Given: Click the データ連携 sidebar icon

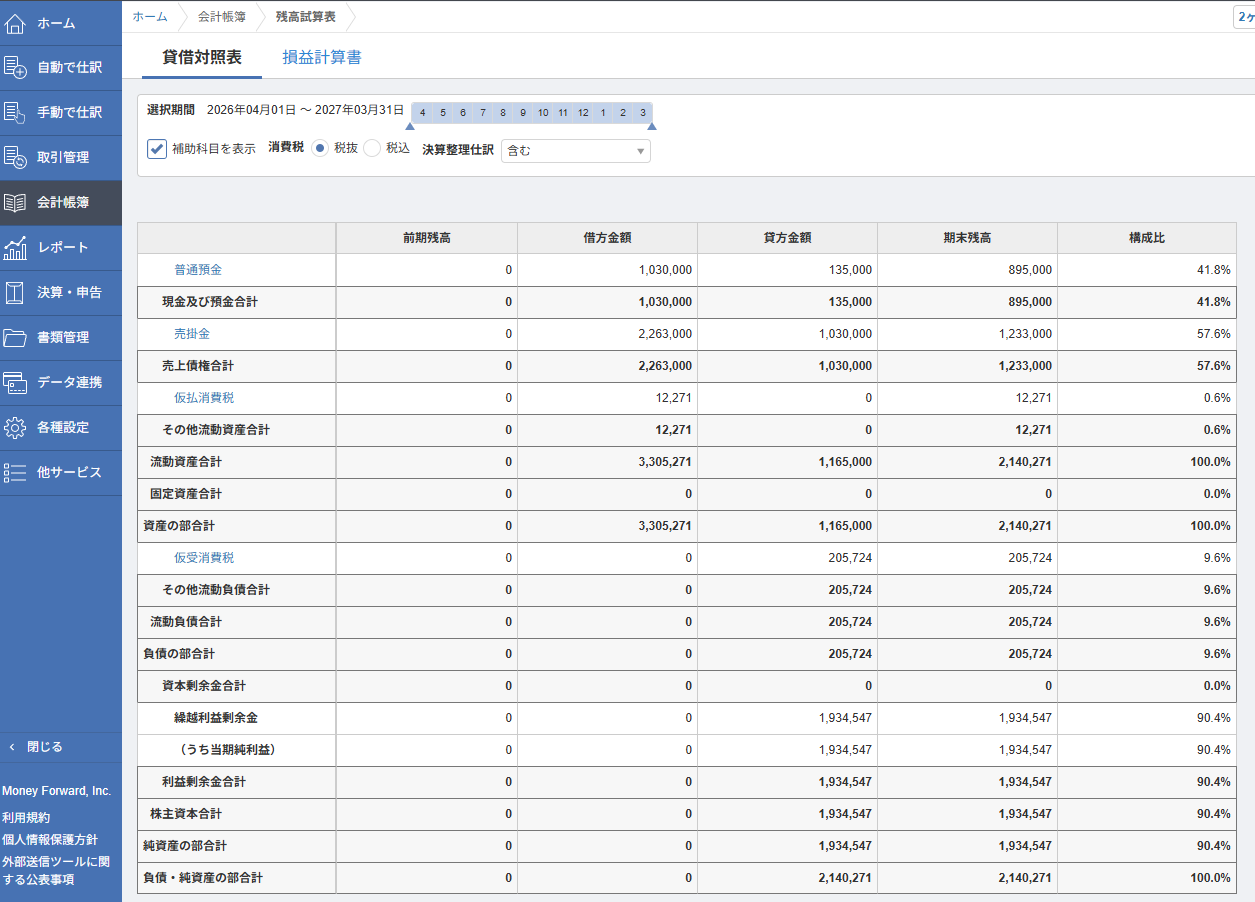Looking at the screenshot, I should click(15, 382).
